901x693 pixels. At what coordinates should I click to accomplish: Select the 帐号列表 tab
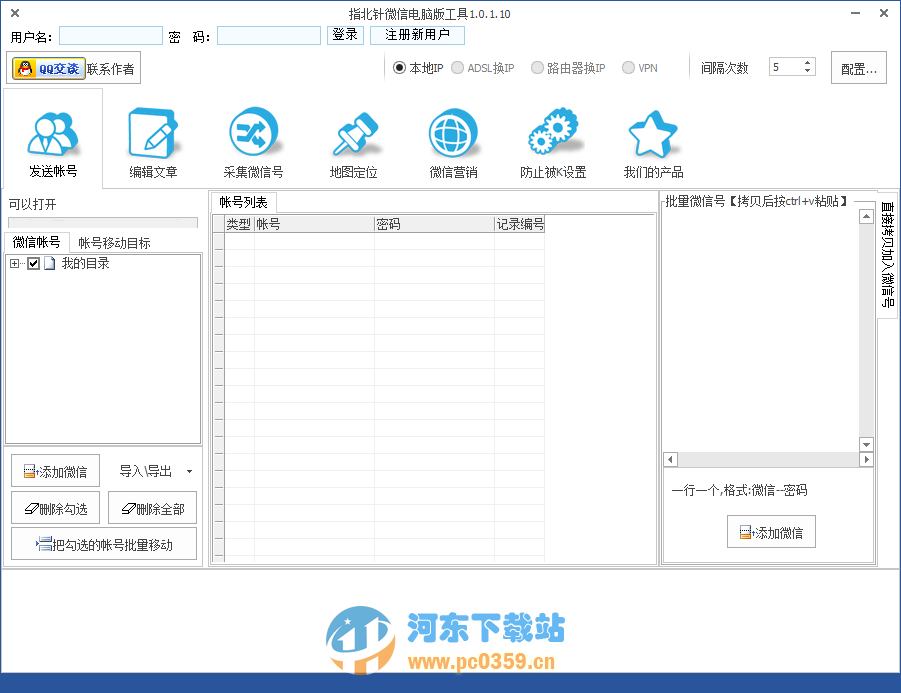(243, 201)
